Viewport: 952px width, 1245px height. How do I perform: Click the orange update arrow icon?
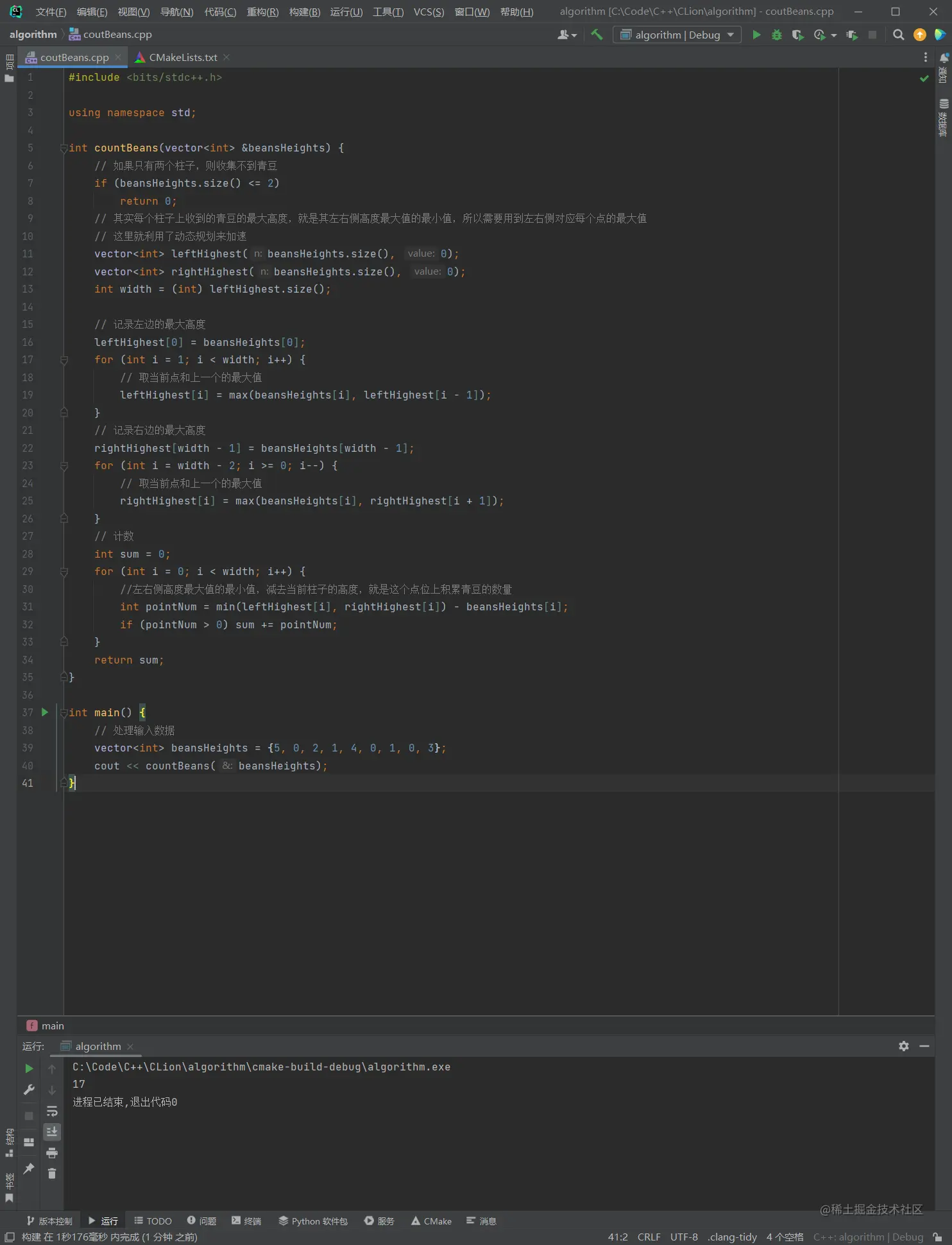click(x=920, y=35)
